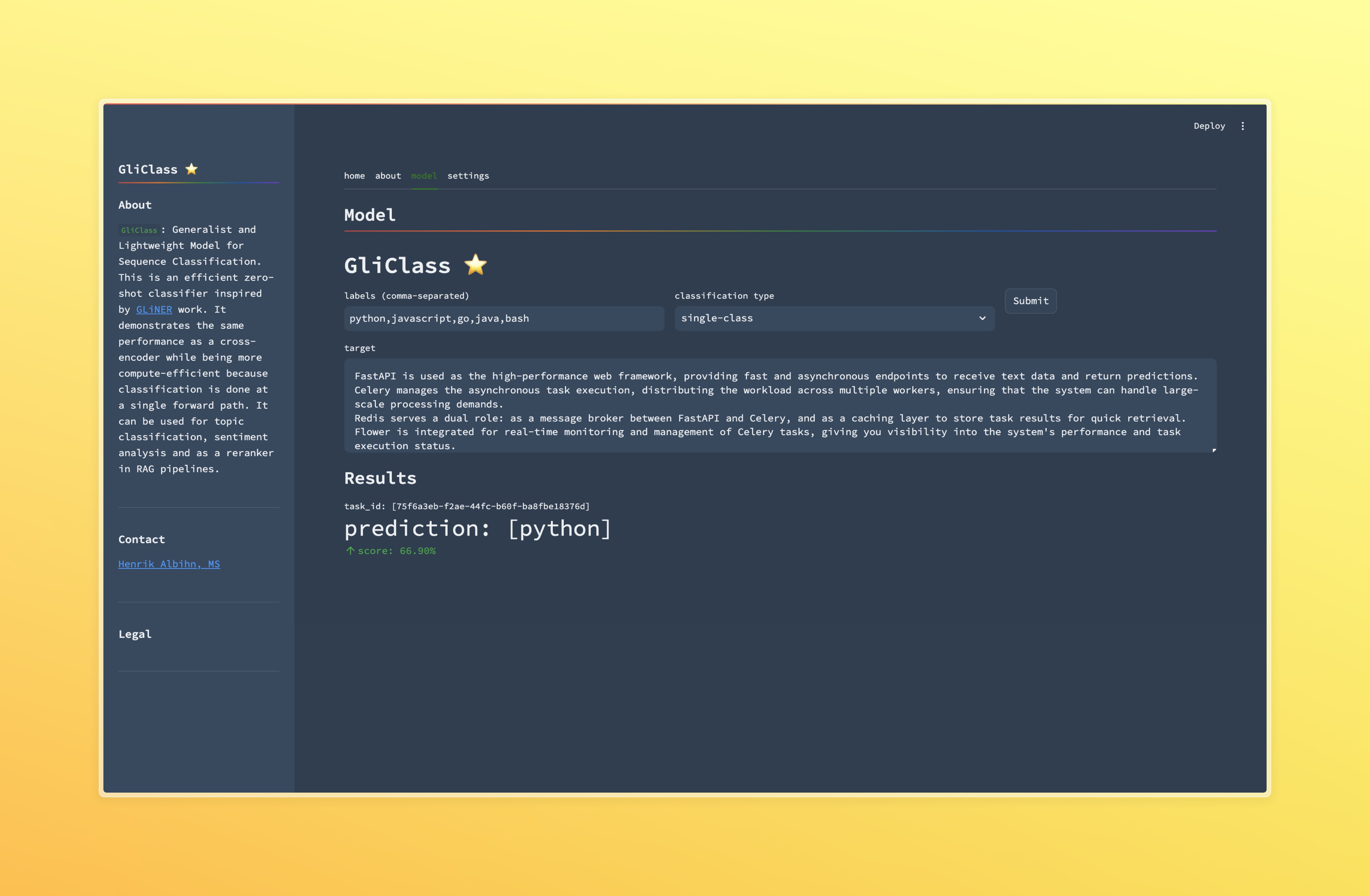Click the green arrow beside the score
This screenshot has width=1370, height=896.
point(350,551)
